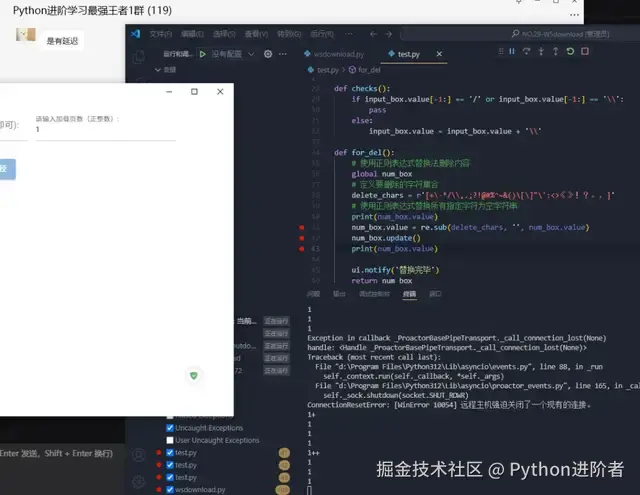Open the 选择(S) menu
640x495 pixels.
pos(224,34)
